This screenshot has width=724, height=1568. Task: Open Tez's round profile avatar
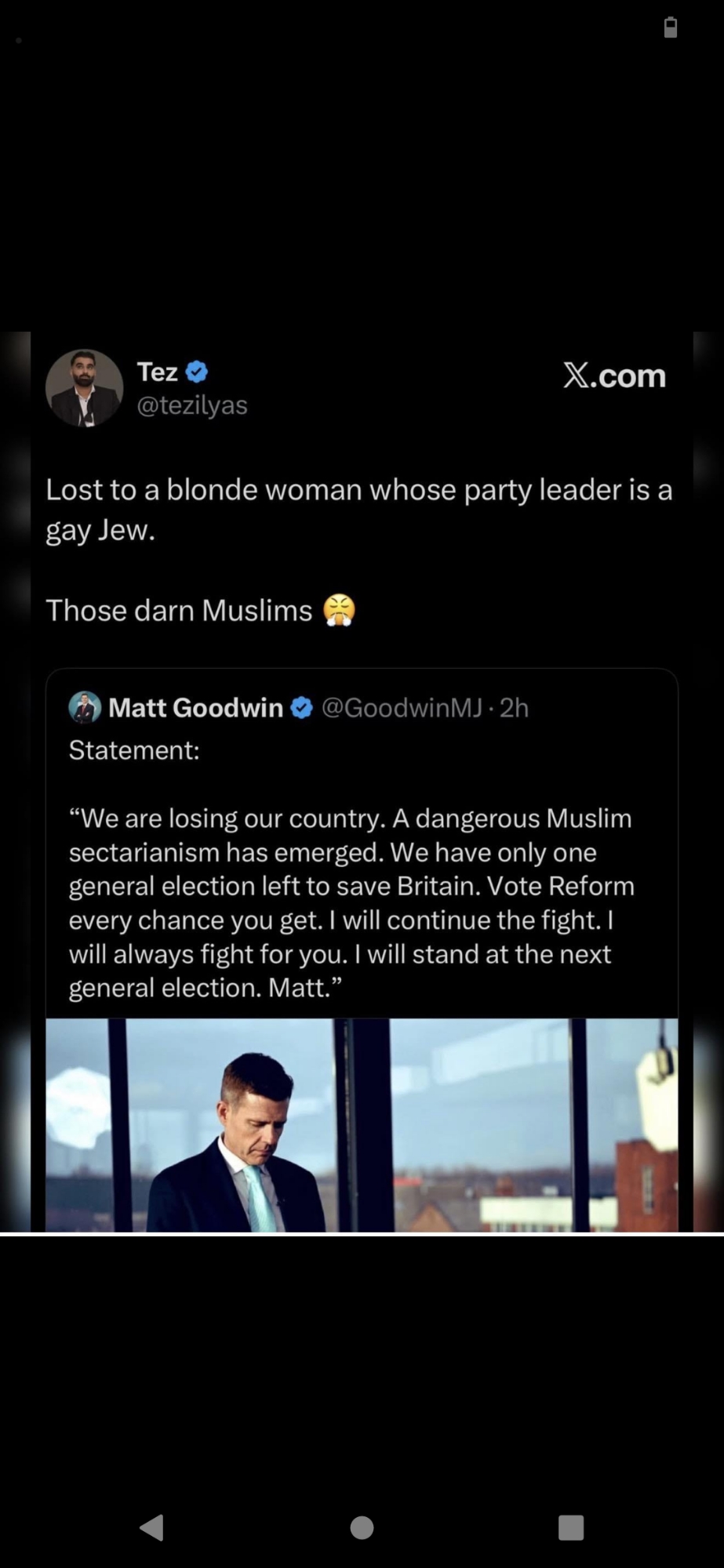(85, 388)
